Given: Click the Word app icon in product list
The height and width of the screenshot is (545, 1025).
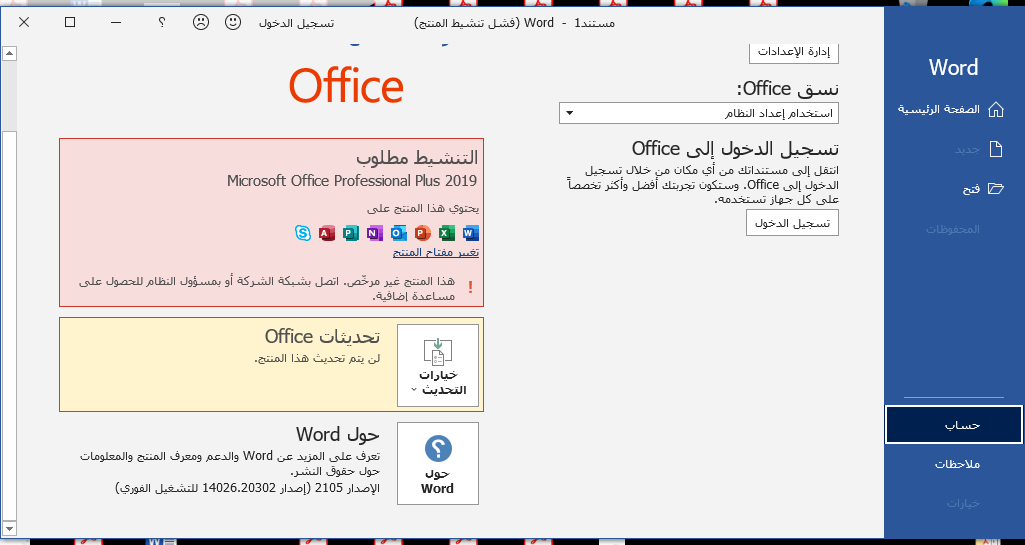Looking at the screenshot, I should [471, 233].
